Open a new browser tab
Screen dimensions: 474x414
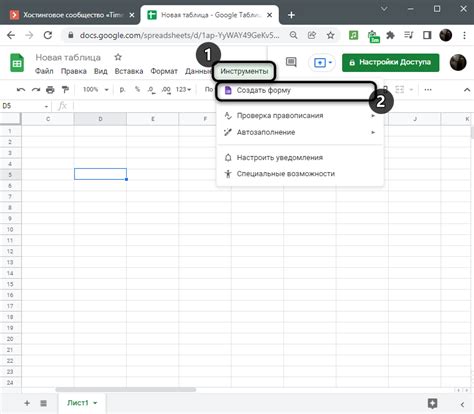[x=291, y=15]
